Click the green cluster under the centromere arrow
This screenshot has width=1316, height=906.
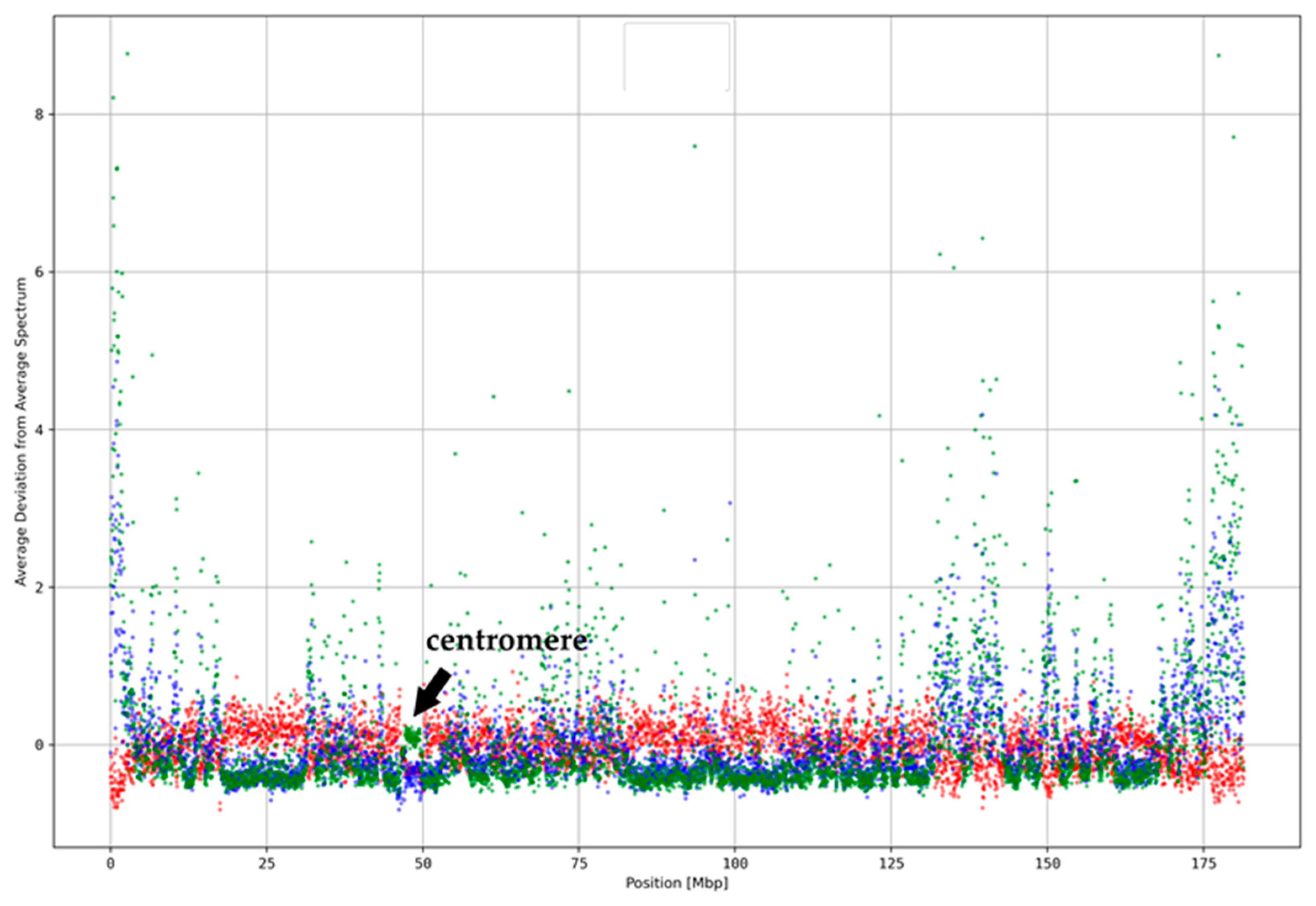click(x=413, y=737)
